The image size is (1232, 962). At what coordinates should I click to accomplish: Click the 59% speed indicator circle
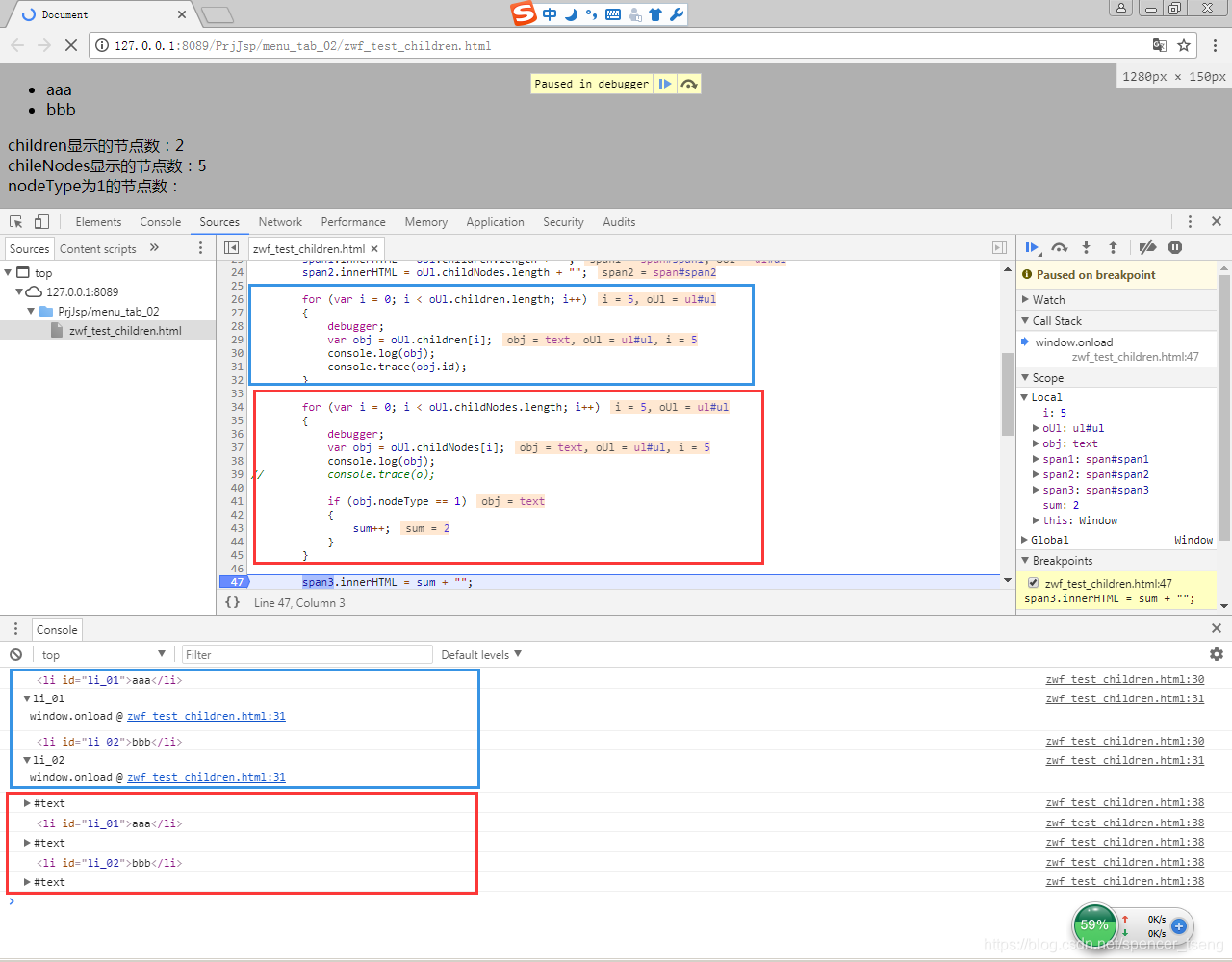point(1094,924)
